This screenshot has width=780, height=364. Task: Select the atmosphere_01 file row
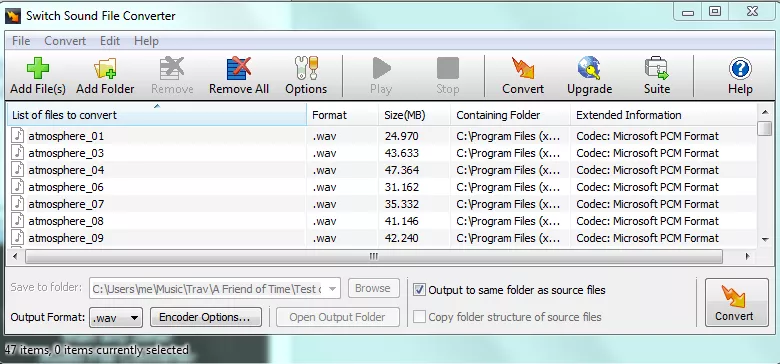tap(382, 136)
